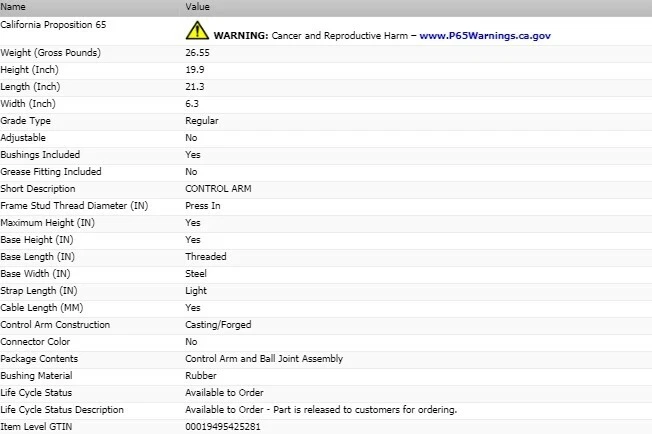Click the Control Arm Construction label
The width and height of the screenshot is (652, 434).
[55, 325]
